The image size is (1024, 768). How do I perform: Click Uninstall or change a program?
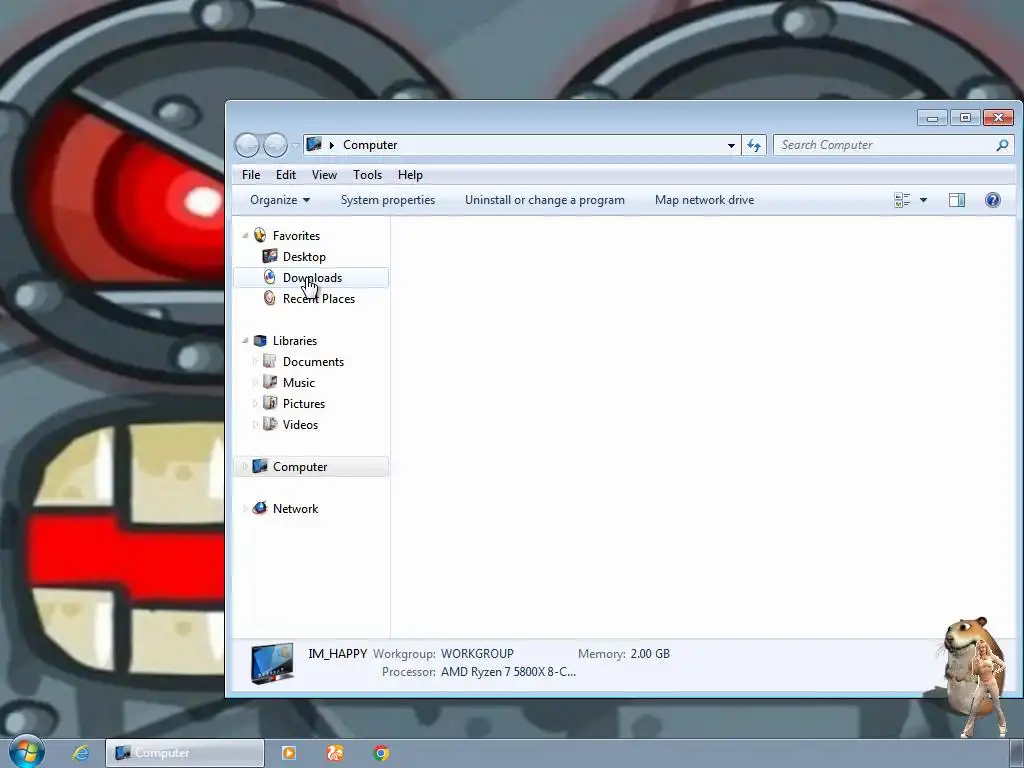[545, 200]
